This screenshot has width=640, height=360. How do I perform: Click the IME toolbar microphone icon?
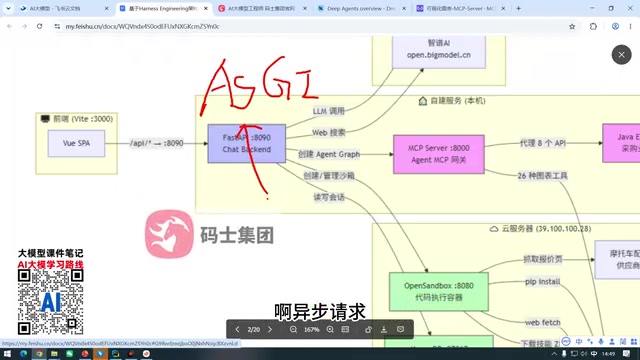[601, 342]
